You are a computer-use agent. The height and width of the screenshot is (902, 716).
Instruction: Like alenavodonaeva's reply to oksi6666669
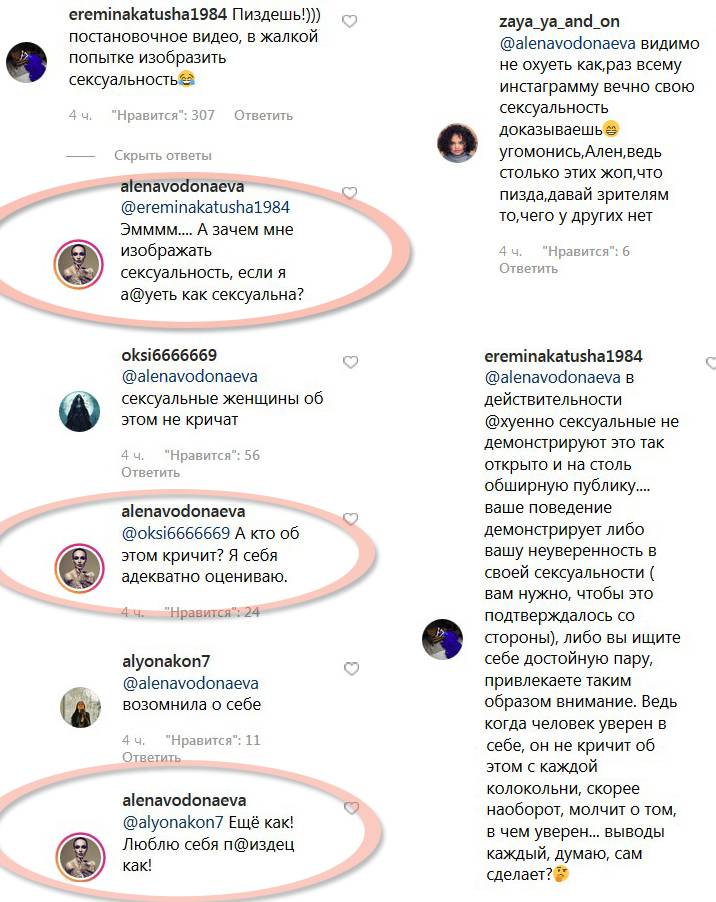click(x=350, y=519)
